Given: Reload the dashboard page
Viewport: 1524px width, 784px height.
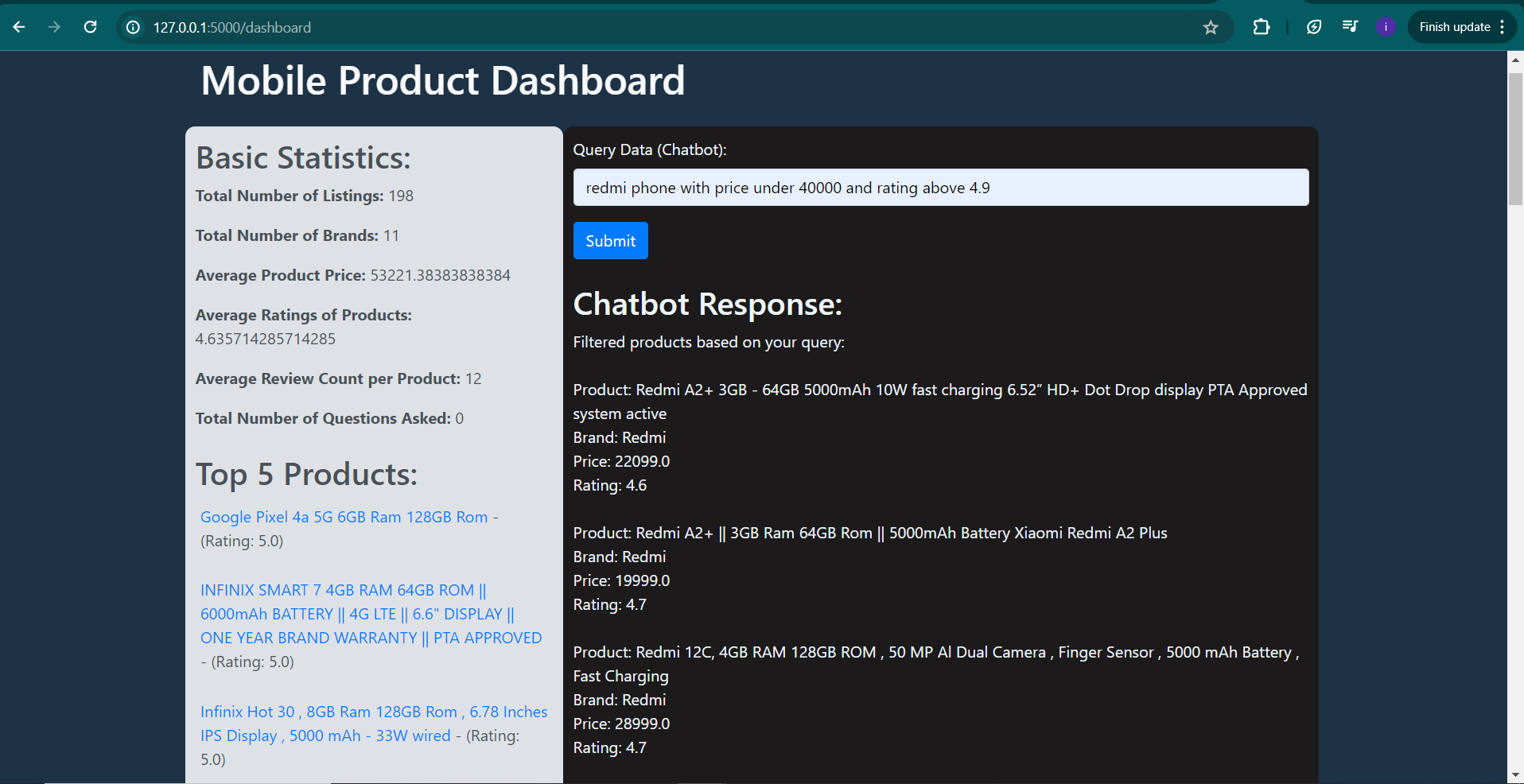Looking at the screenshot, I should coord(90,26).
